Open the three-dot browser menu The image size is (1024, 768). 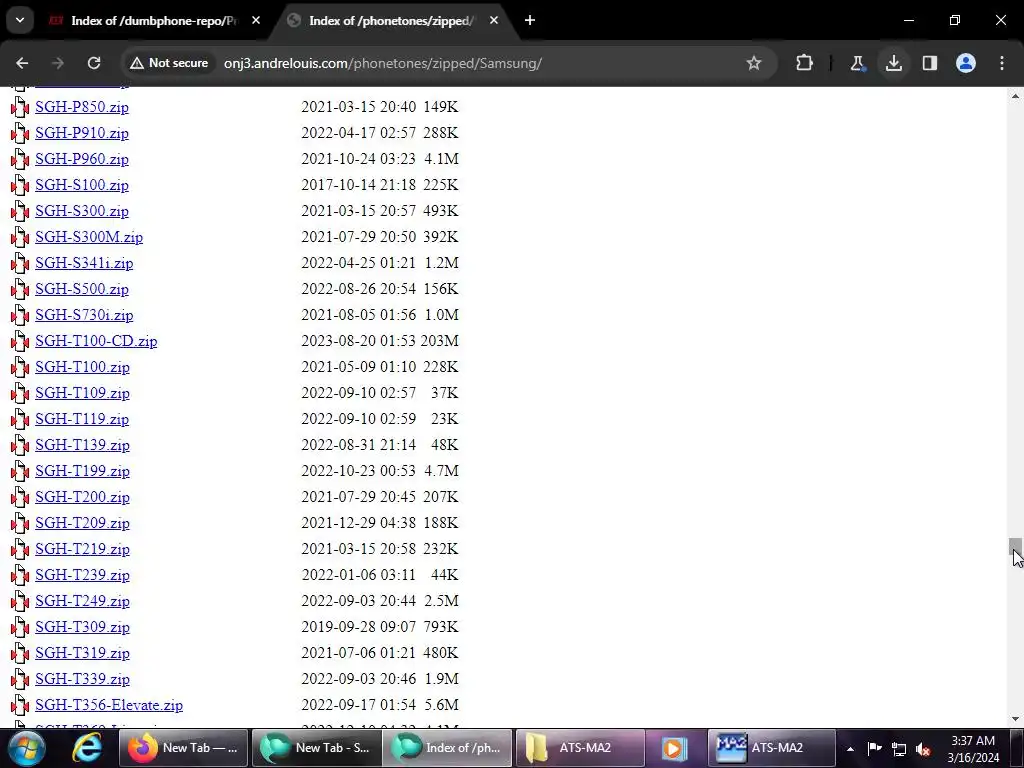(1002, 63)
